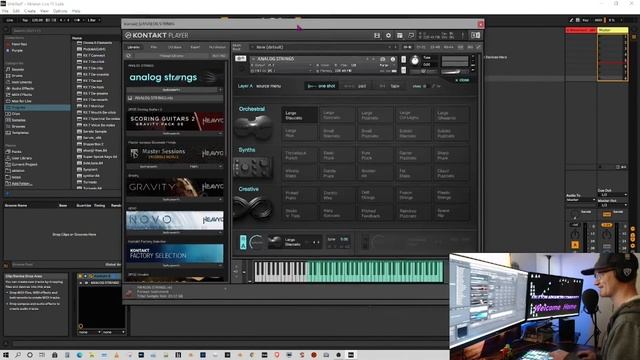Switch to the Libraries tab in Kontakt
Screen dimensions: 640x360
[133, 47]
